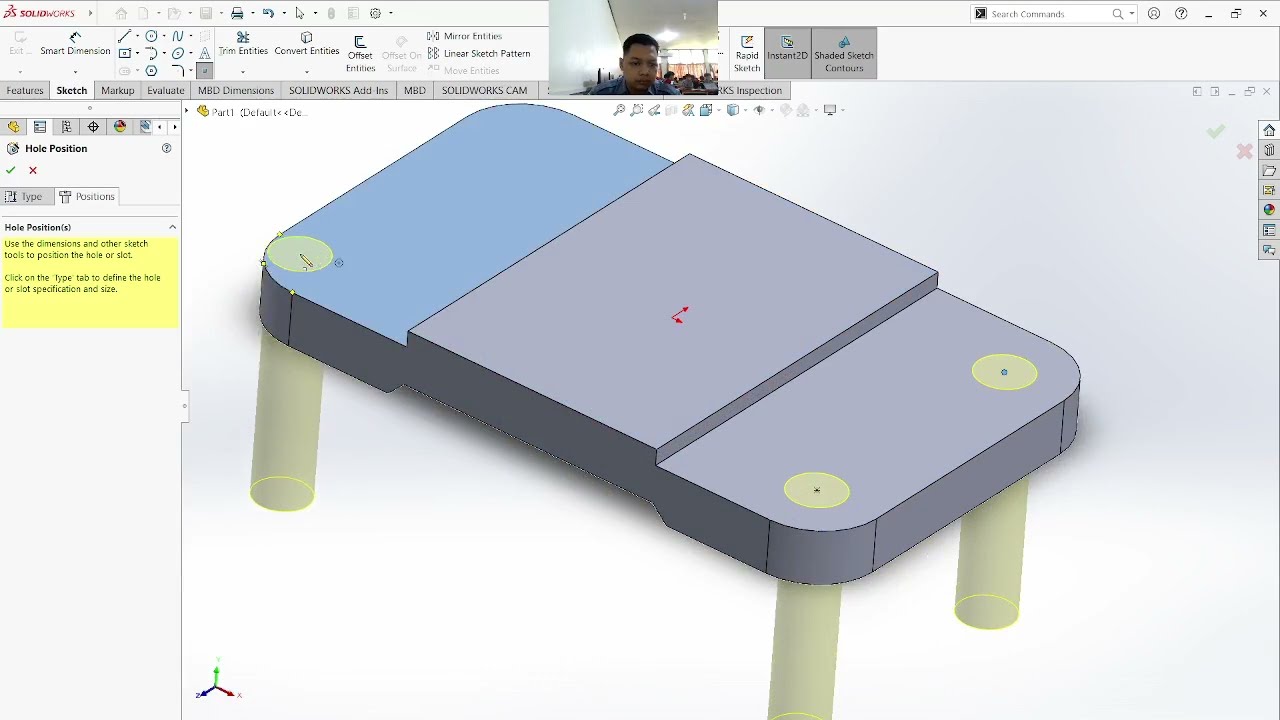This screenshot has width=1280, height=720.
Task: Open Smart Dimension dropdown arrow
Action: pos(75,71)
